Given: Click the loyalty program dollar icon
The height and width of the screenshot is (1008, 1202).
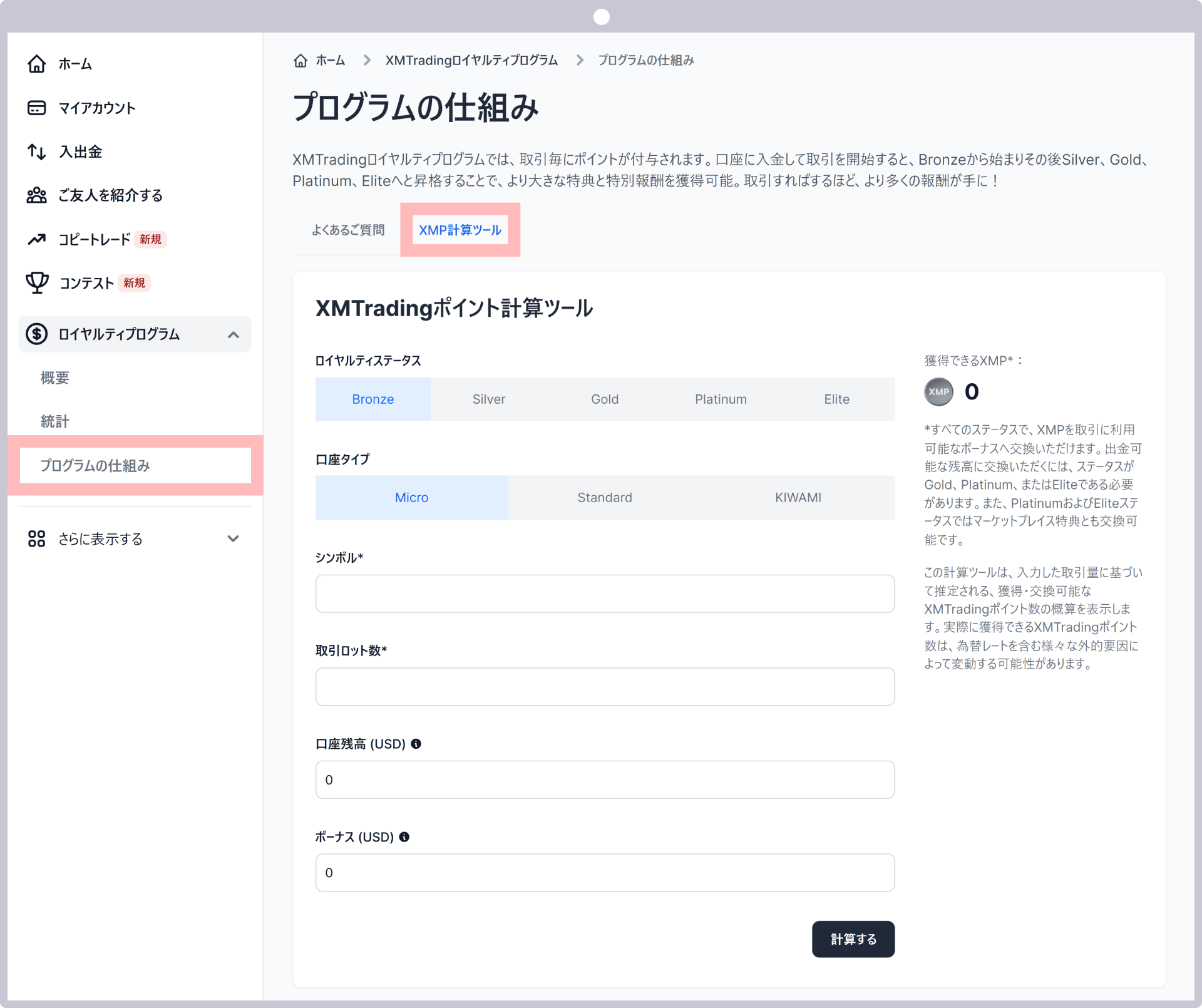Looking at the screenshot, I should pos(37,334).
